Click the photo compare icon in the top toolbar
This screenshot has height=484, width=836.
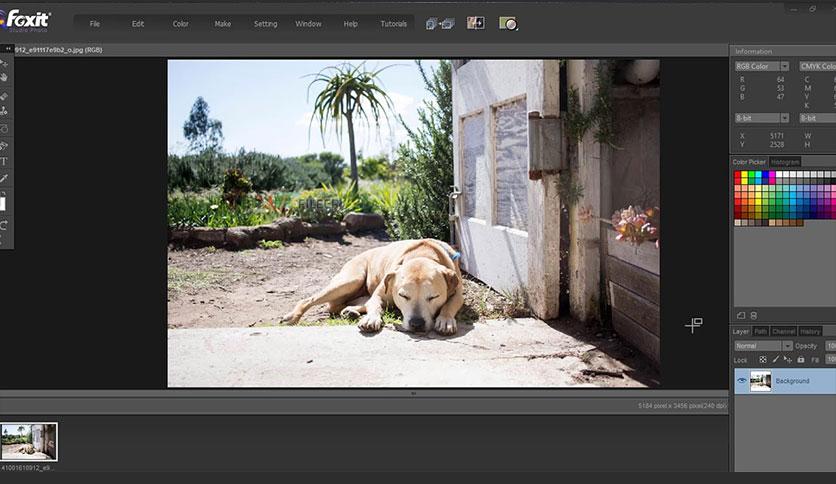point(476,23)
